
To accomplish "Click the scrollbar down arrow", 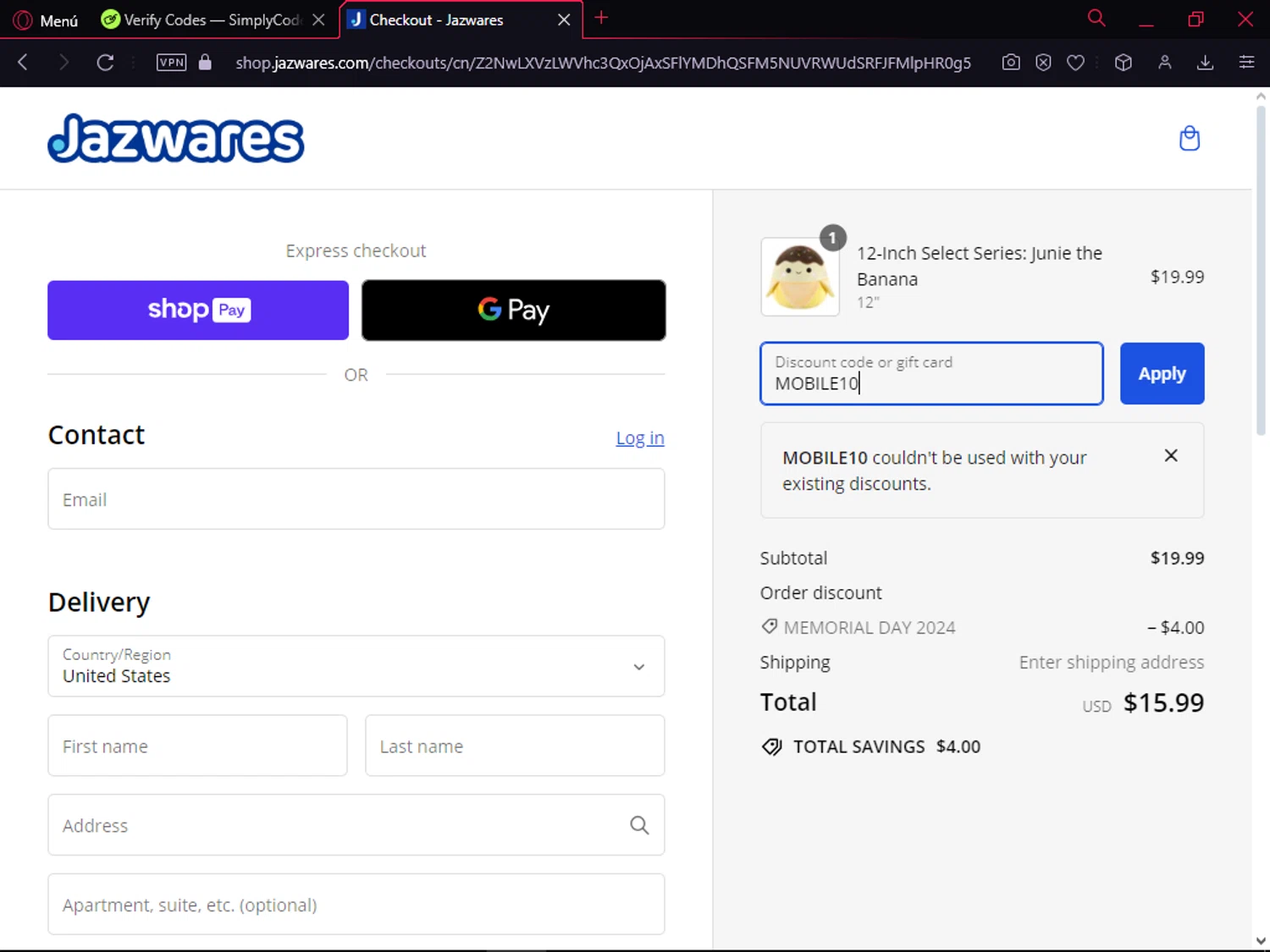I will point(1261,940).
